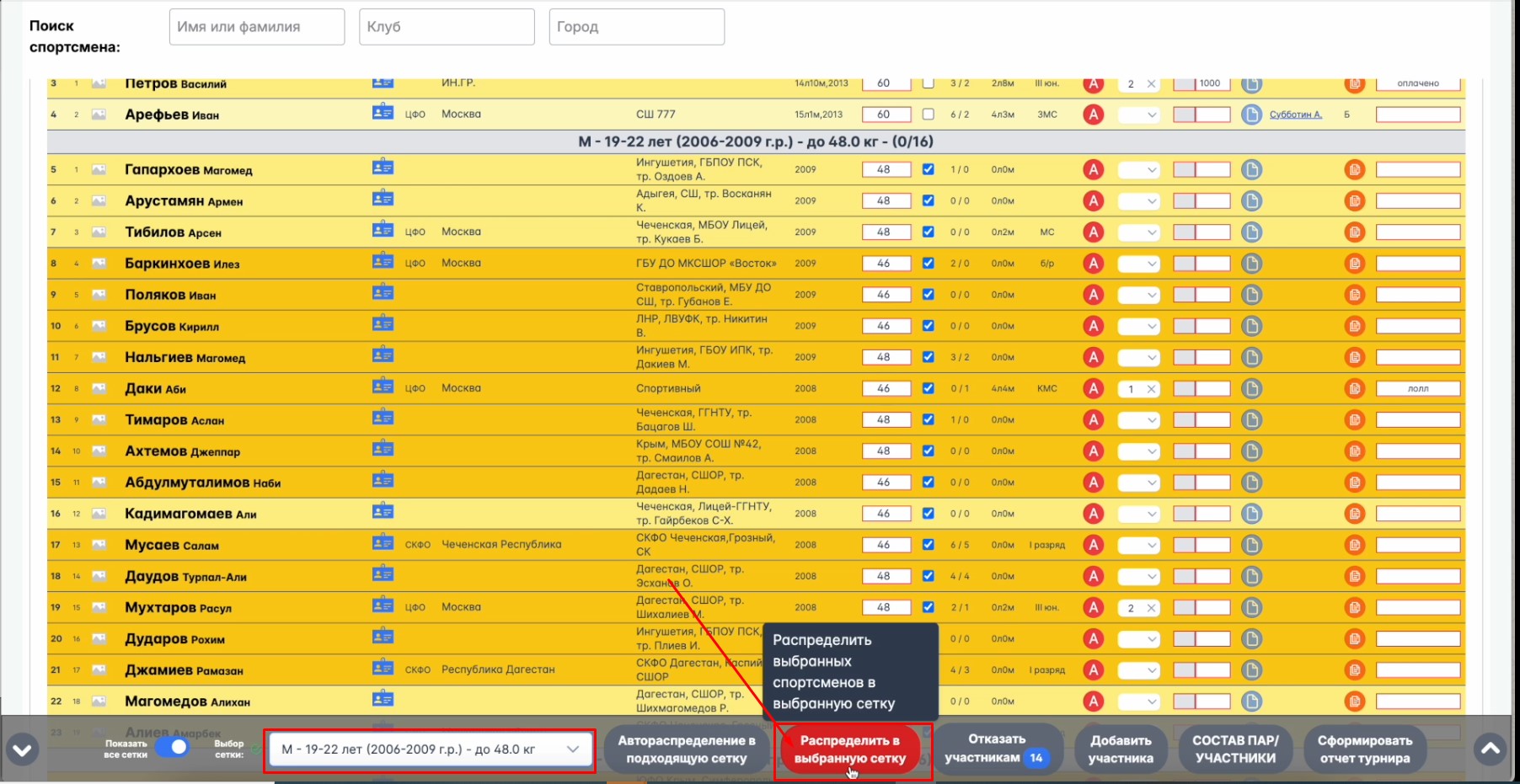Open ID card icon for Тибилов Арсен
Viewport: 1520px width, 784px height.
pyautogui.click(x=383, y=231)
